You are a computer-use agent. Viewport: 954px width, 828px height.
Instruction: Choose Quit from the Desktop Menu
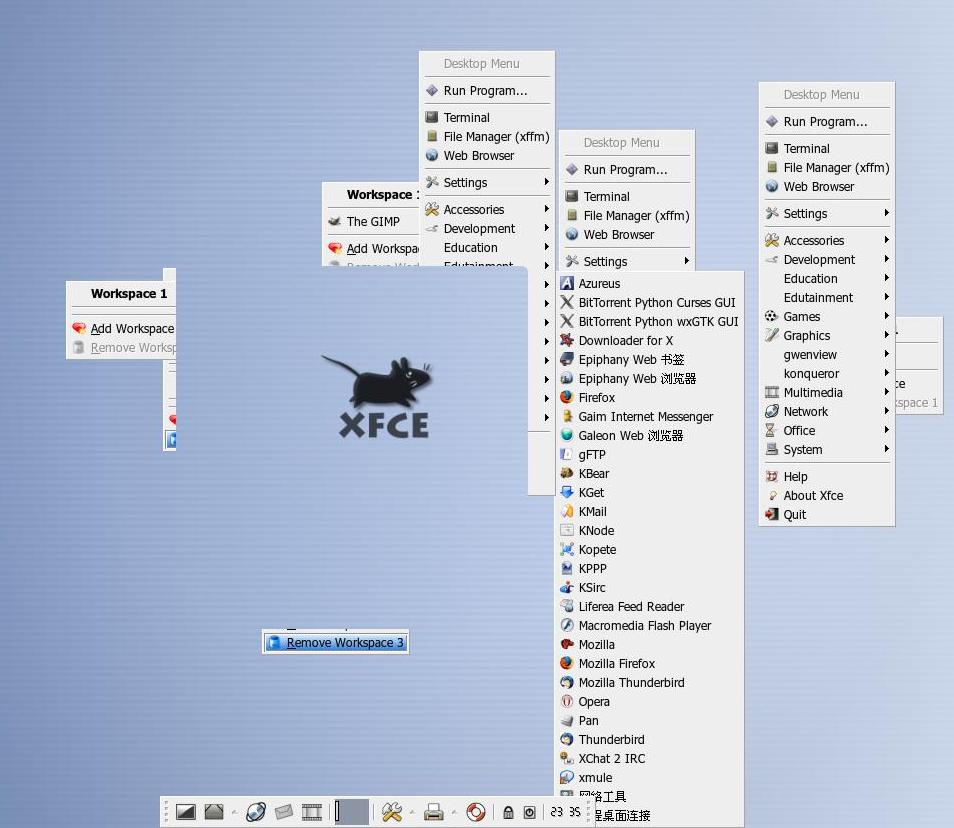point(794,515)
